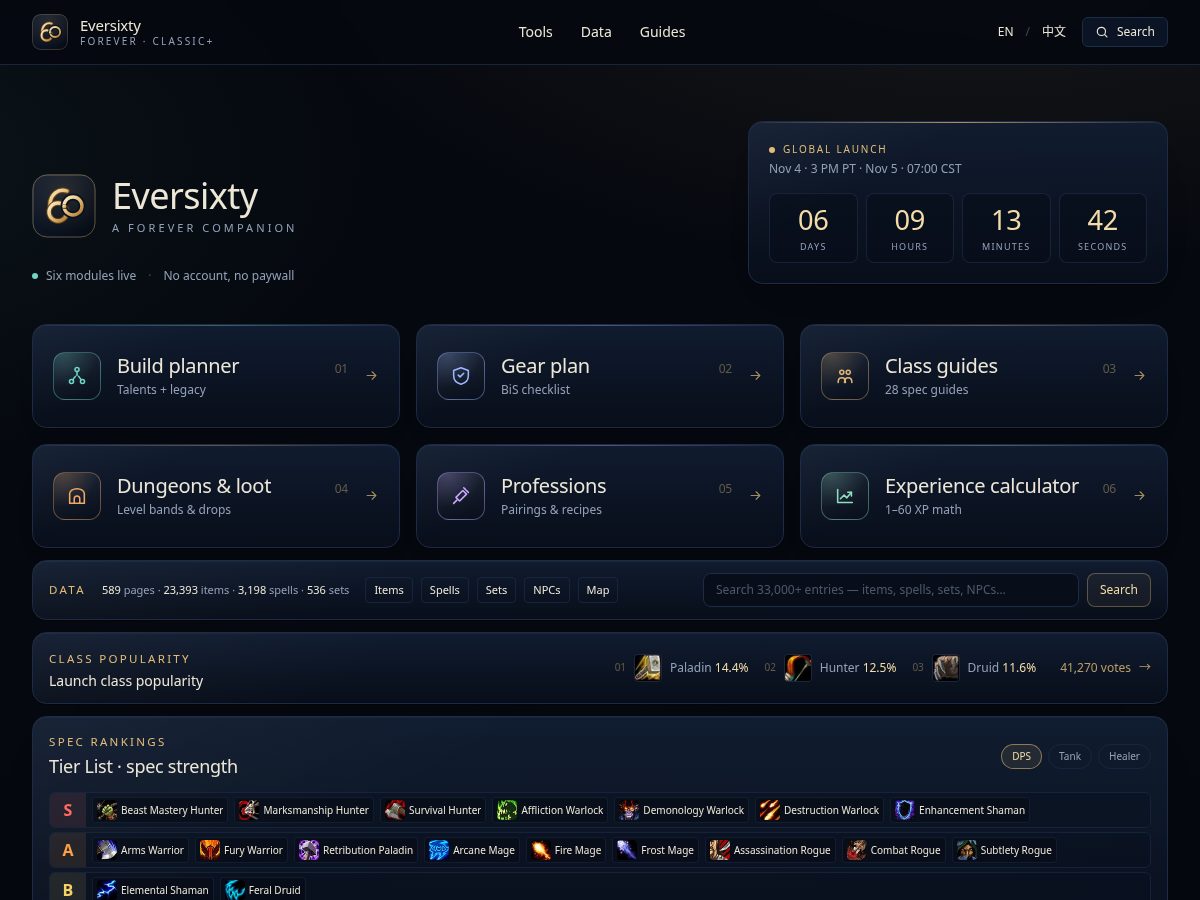Screen dimensions: 1200x900
Task: Click the data Search button
Action: [x=1119, y=590]
